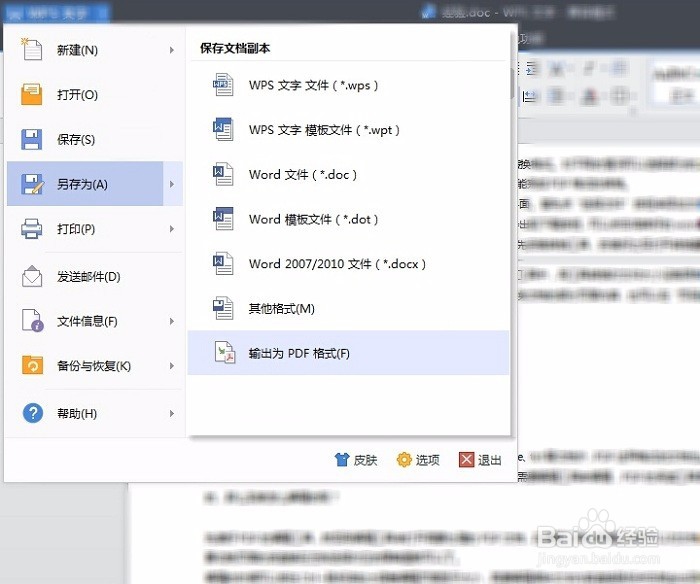Click the Backup and restore icon
700x584 pixels.
(33, 365)
